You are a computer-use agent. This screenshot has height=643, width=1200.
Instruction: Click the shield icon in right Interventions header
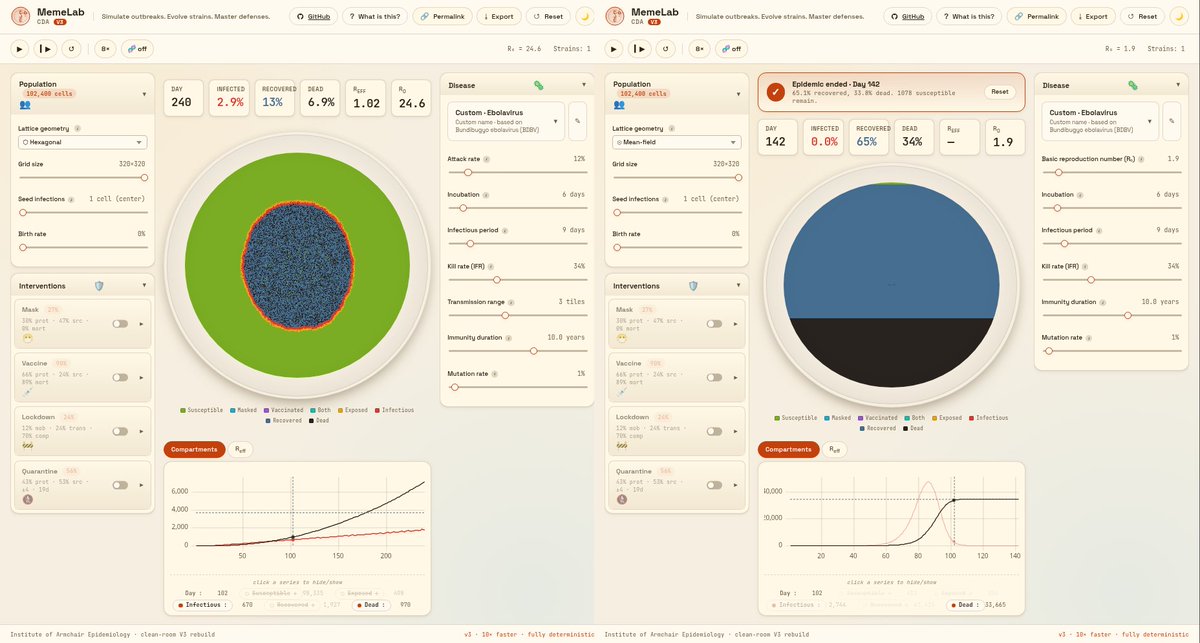[693, 285]
